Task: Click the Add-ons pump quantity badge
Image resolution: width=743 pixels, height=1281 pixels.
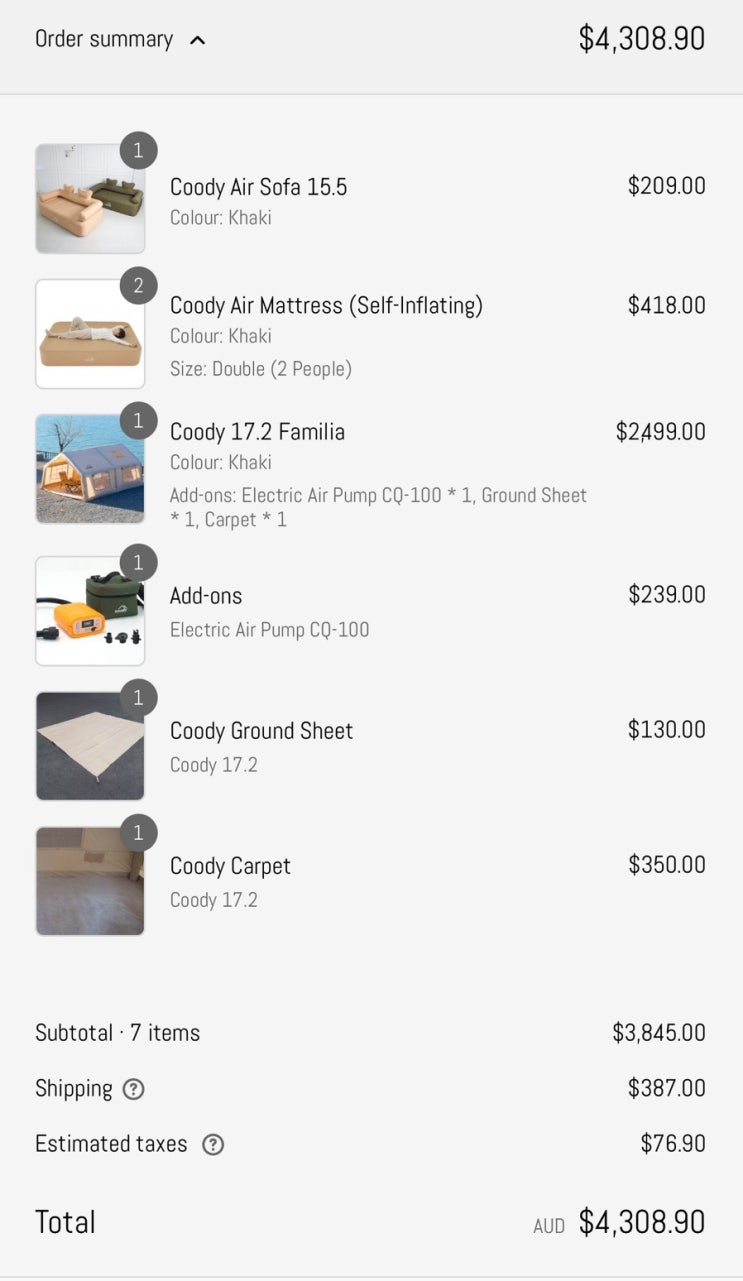Action: pos(139,563)
